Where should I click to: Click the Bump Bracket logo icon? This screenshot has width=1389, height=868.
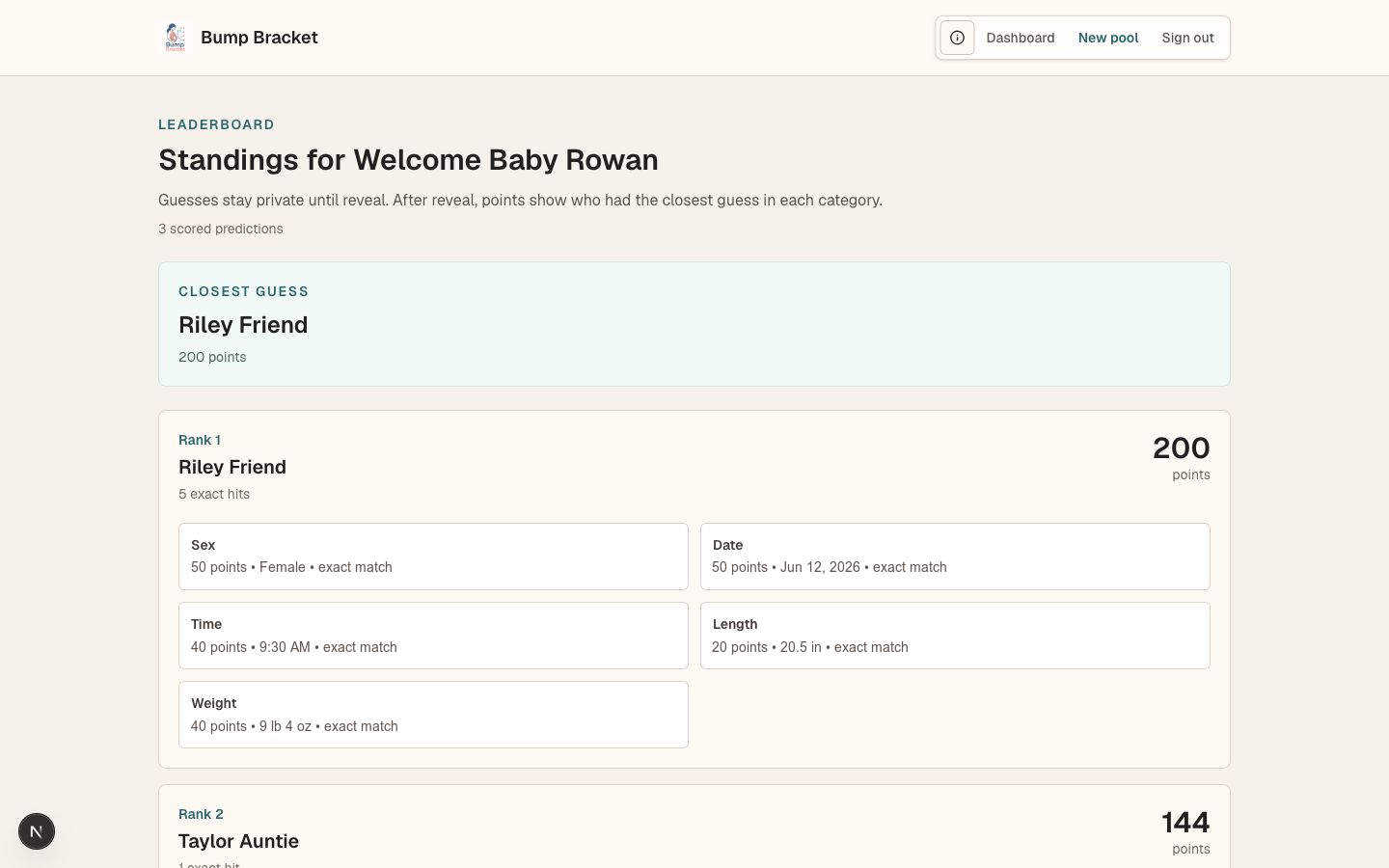175,38
